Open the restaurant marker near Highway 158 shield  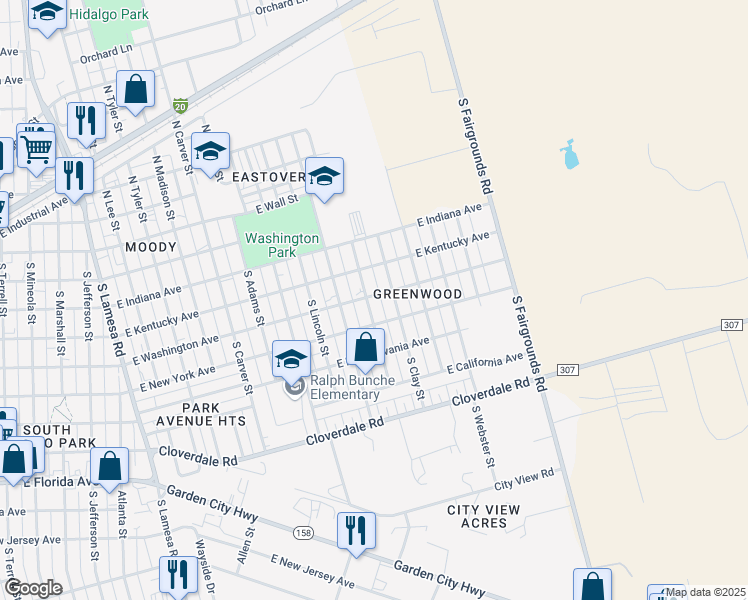pyautogui.click(x=355, y=530)
